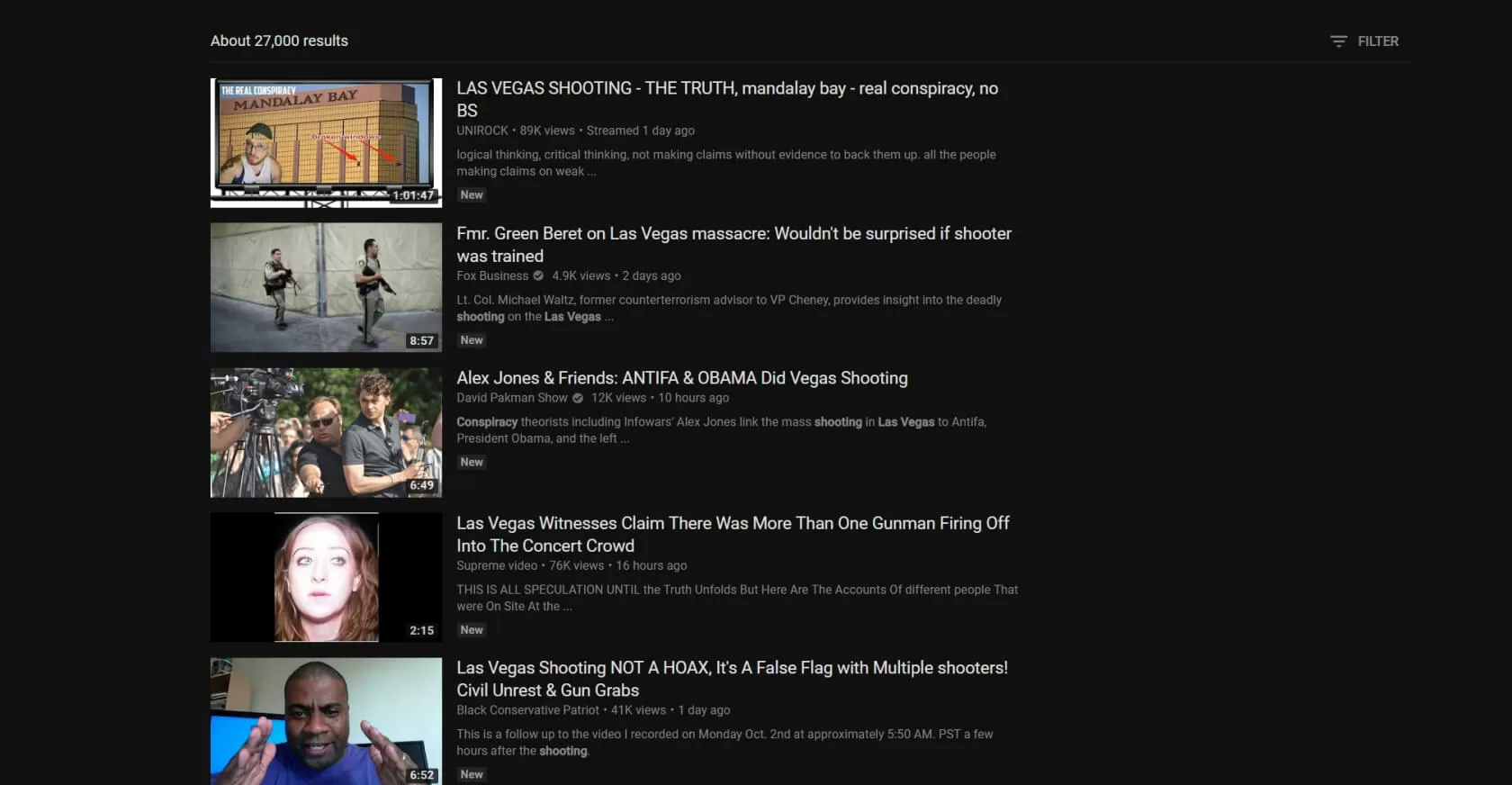The height and width of the screenshot is (785, 1512).
Task: Click 'Streamed 1 day ago' text
Action: click(641, 131)
